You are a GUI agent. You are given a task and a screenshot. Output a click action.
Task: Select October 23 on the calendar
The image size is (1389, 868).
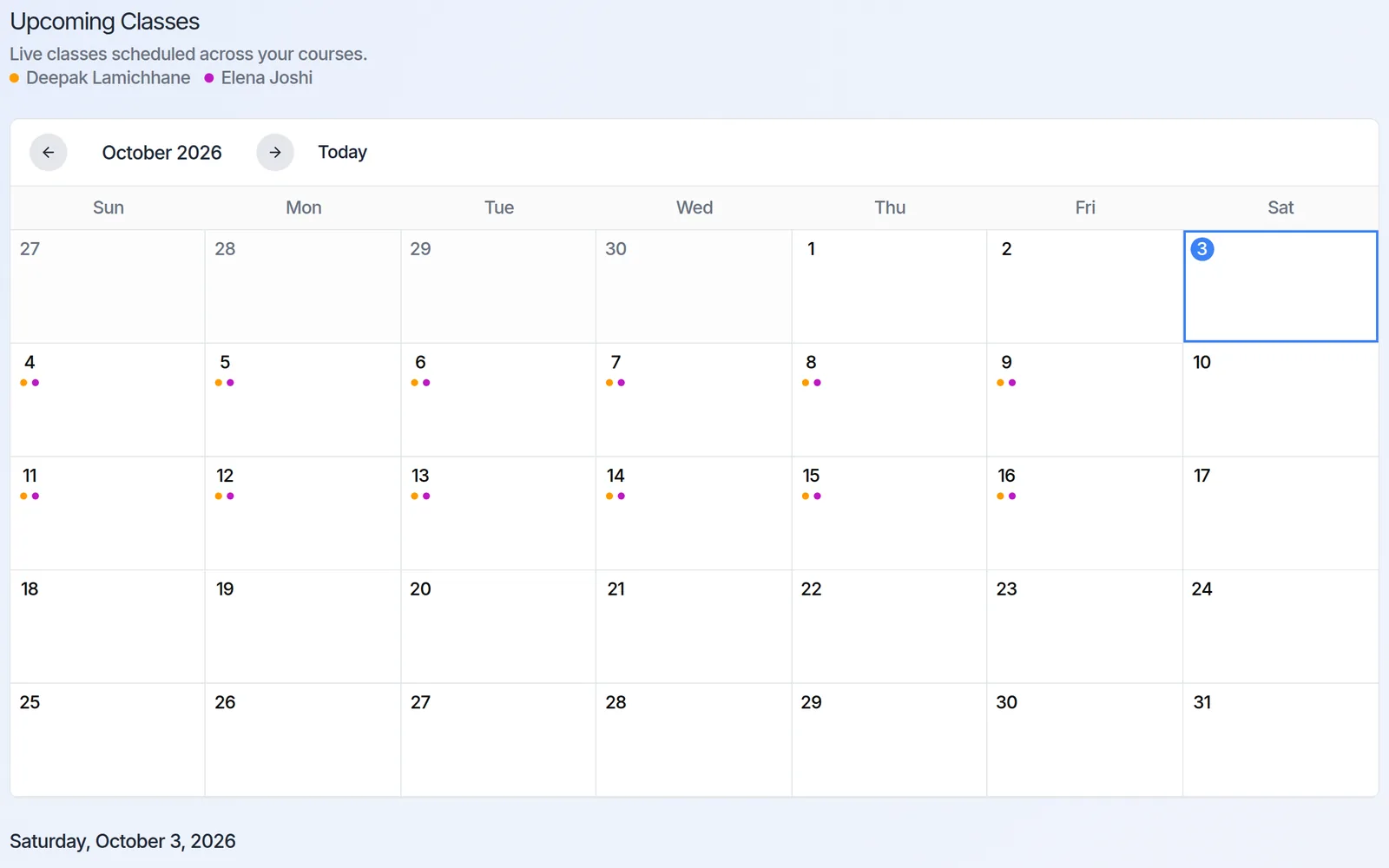coord(1084,627)
